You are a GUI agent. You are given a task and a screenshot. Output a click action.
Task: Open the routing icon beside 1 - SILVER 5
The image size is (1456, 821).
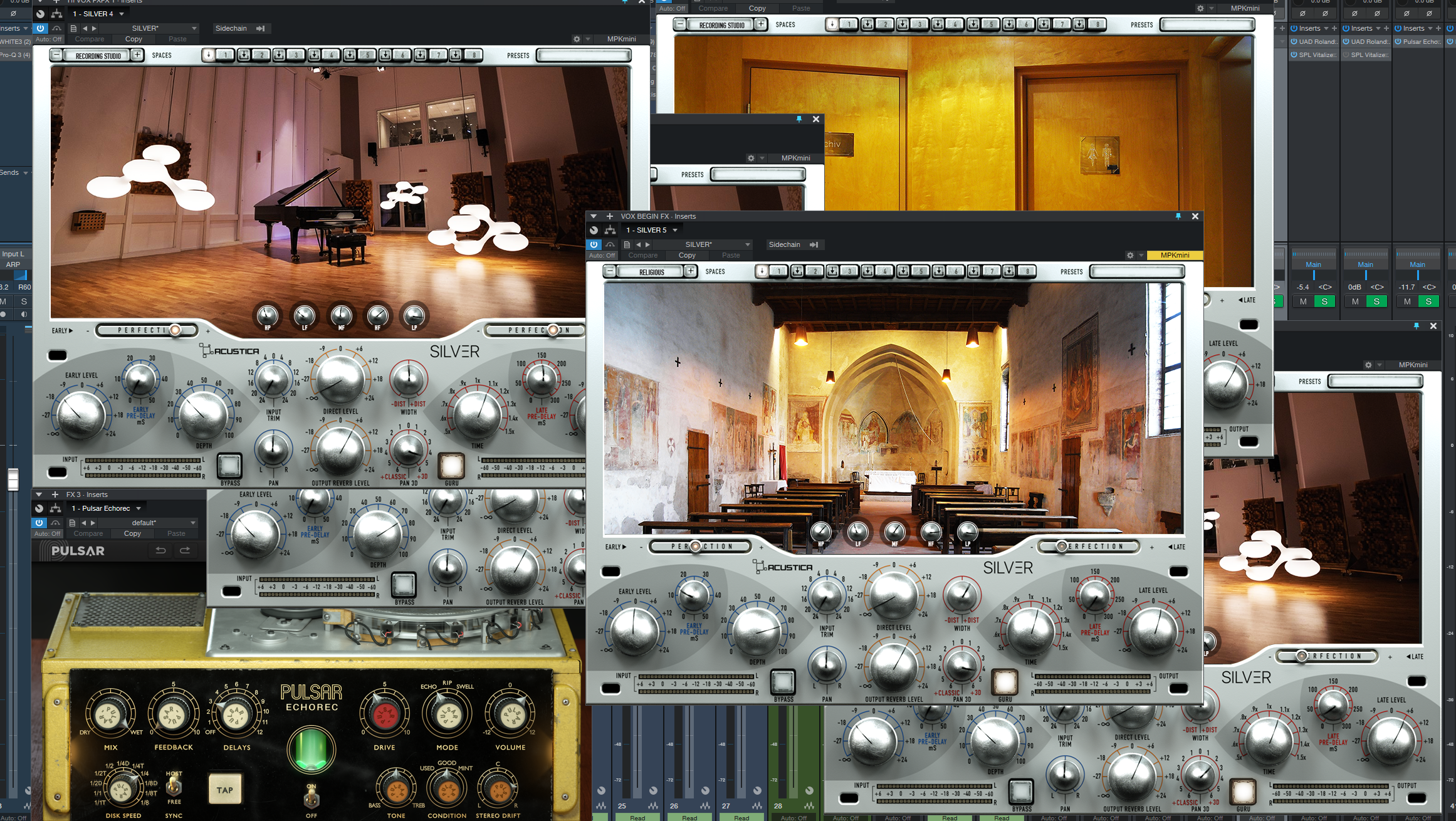tap(610, 230)
